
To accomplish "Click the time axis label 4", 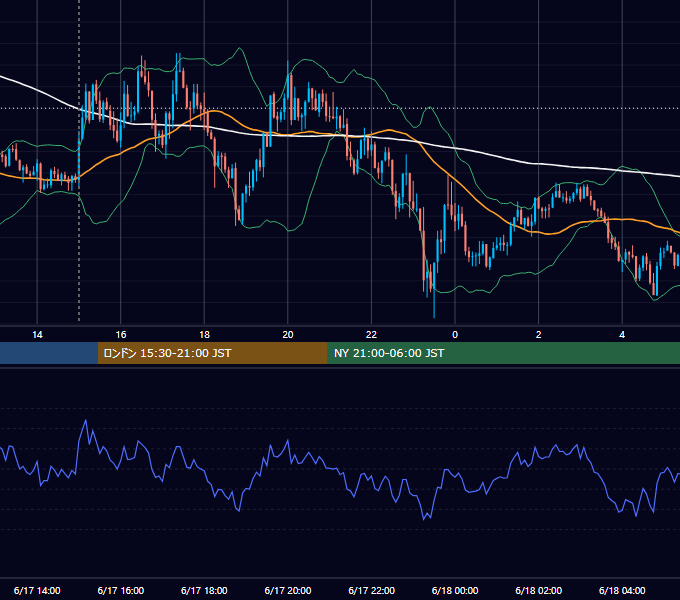I will point(622,335).
